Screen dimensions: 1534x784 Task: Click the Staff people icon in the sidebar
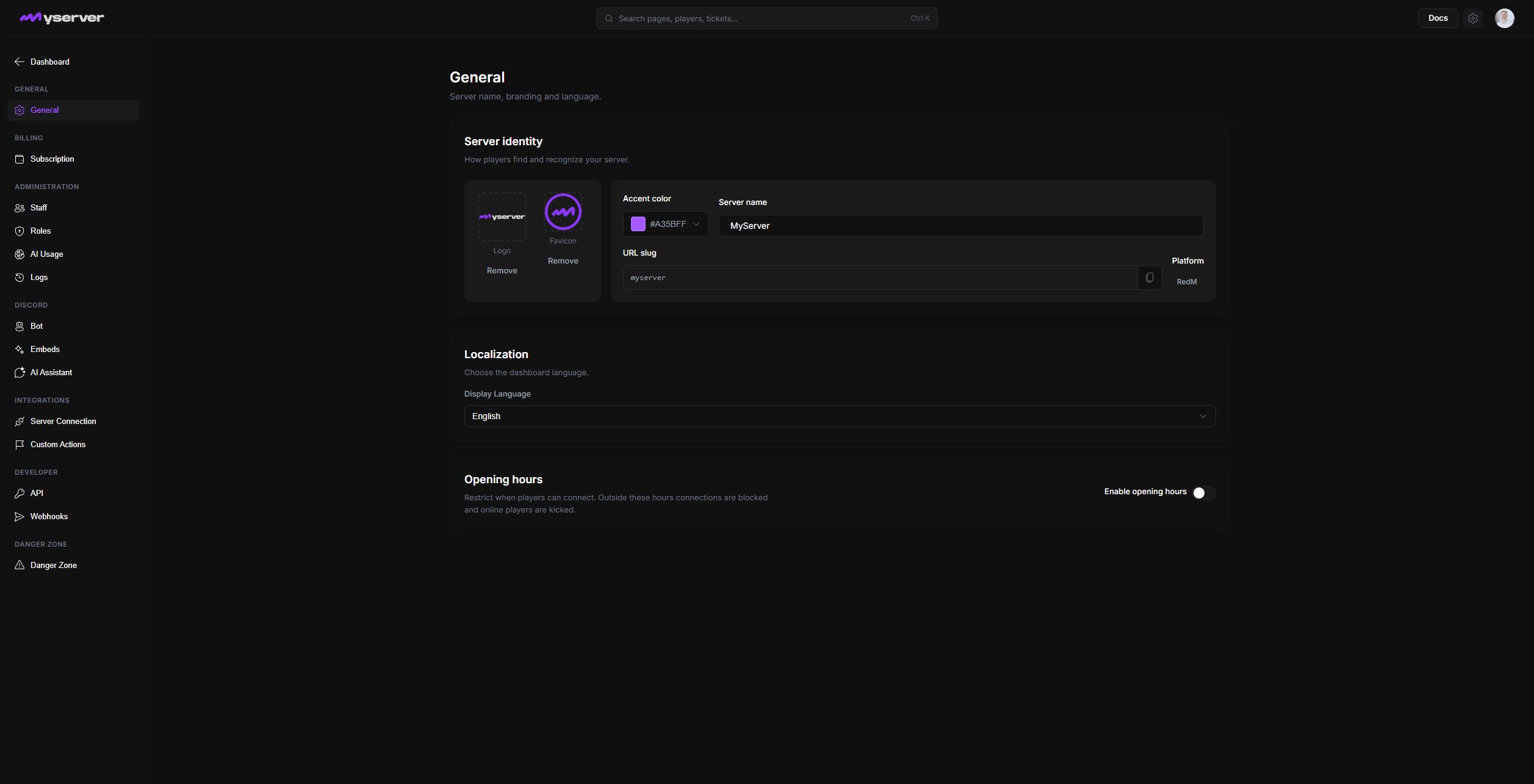tap(20, 208)
